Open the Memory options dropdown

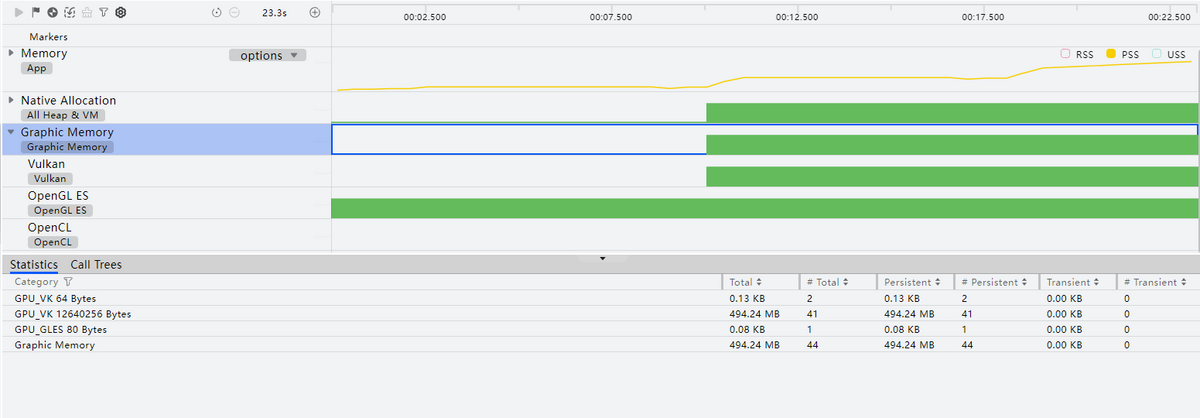[267, 56]
